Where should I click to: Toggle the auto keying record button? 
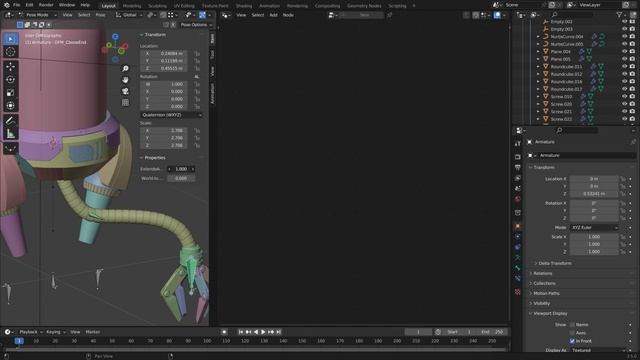[x=224, y=332]
